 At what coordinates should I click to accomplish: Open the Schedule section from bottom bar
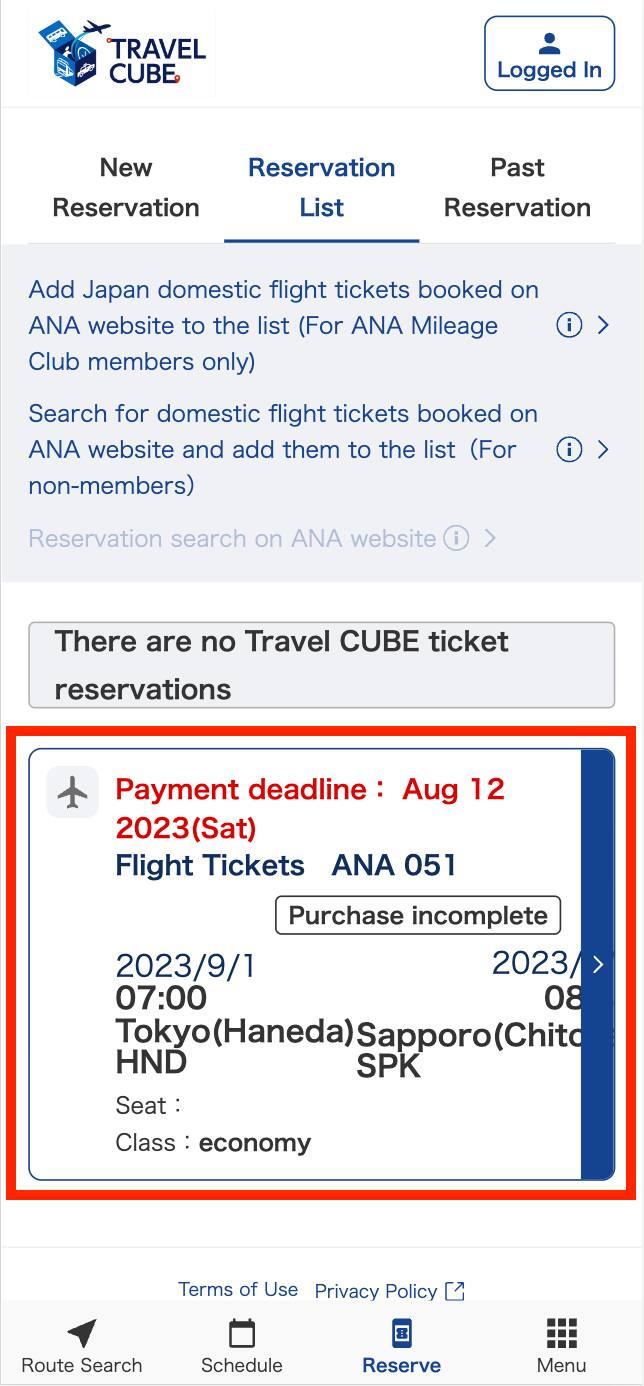pos(241,1334)
